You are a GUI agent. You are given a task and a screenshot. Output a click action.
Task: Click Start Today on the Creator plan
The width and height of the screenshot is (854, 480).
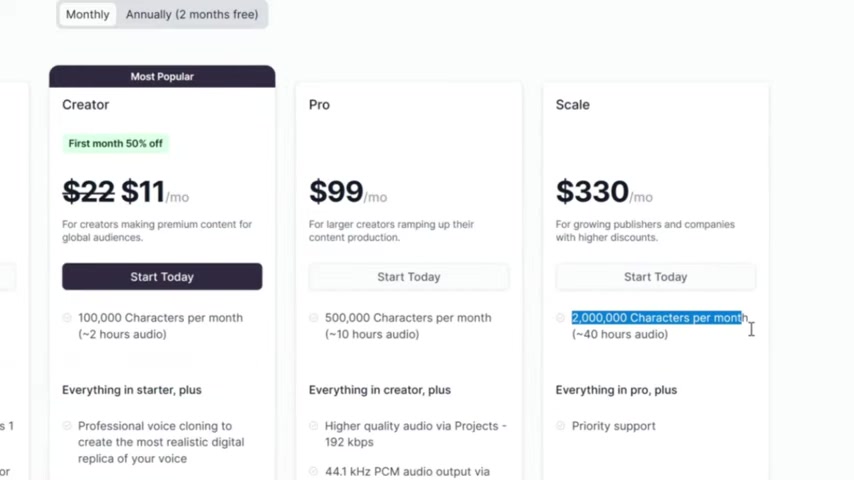(162, 277)
